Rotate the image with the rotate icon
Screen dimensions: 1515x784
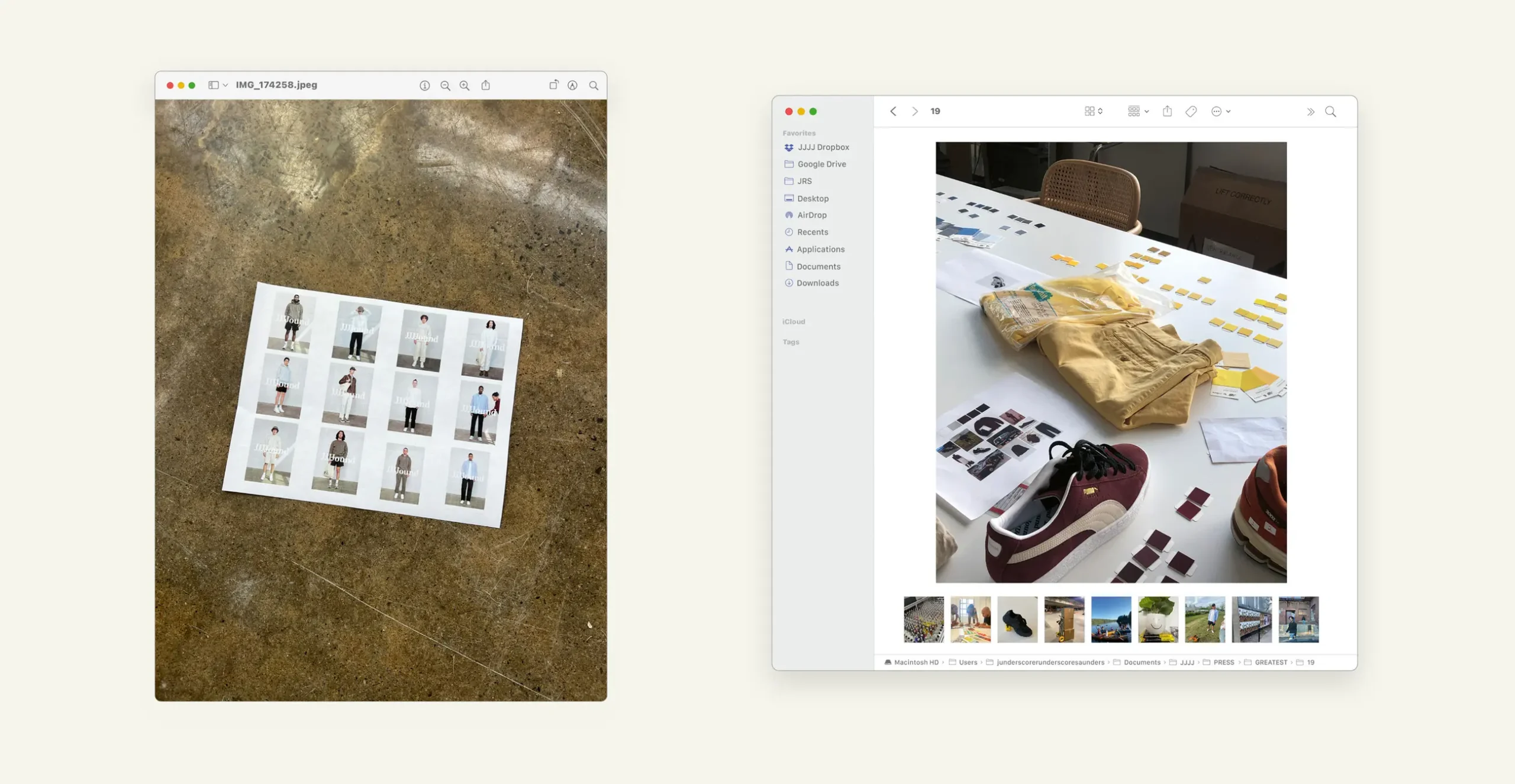click(553, 85)
